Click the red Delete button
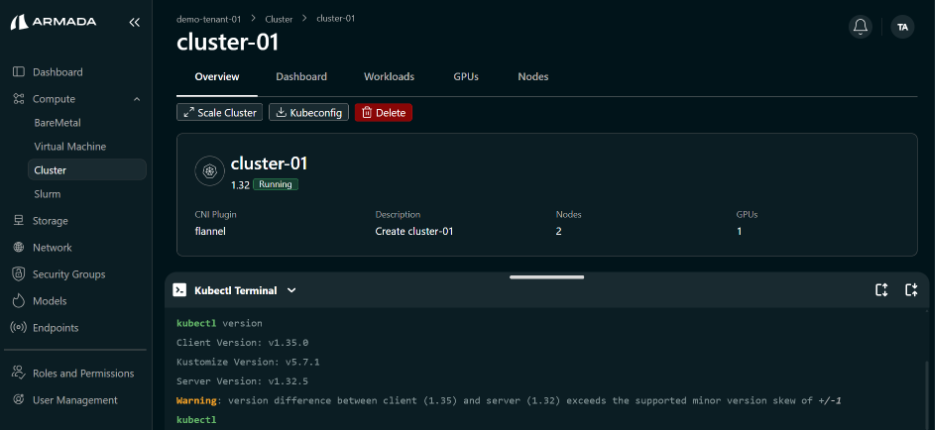 tap(384, 112)
